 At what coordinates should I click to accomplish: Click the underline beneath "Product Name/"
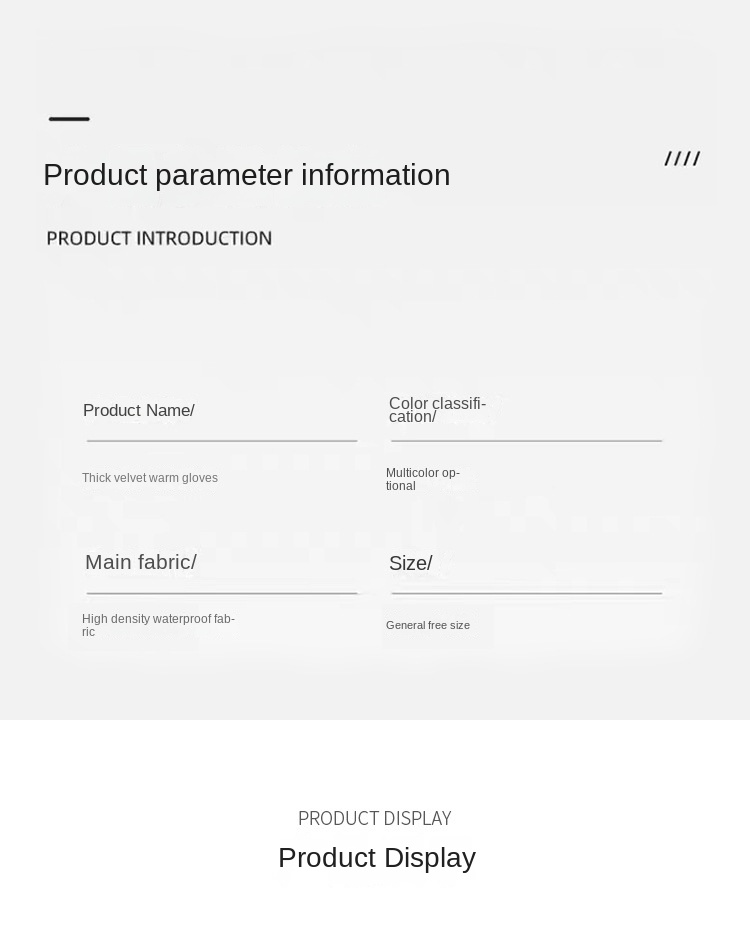(222, 440)
